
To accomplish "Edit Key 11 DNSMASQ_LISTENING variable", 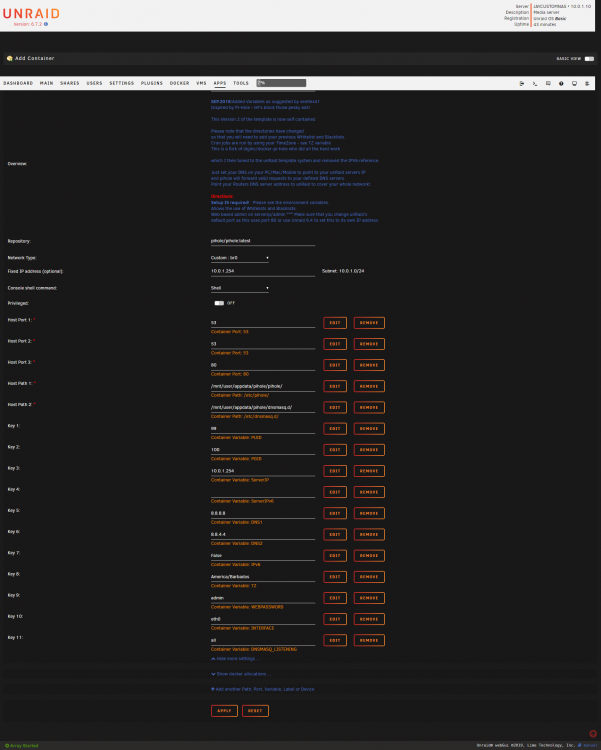I will (x=335, y=640).
